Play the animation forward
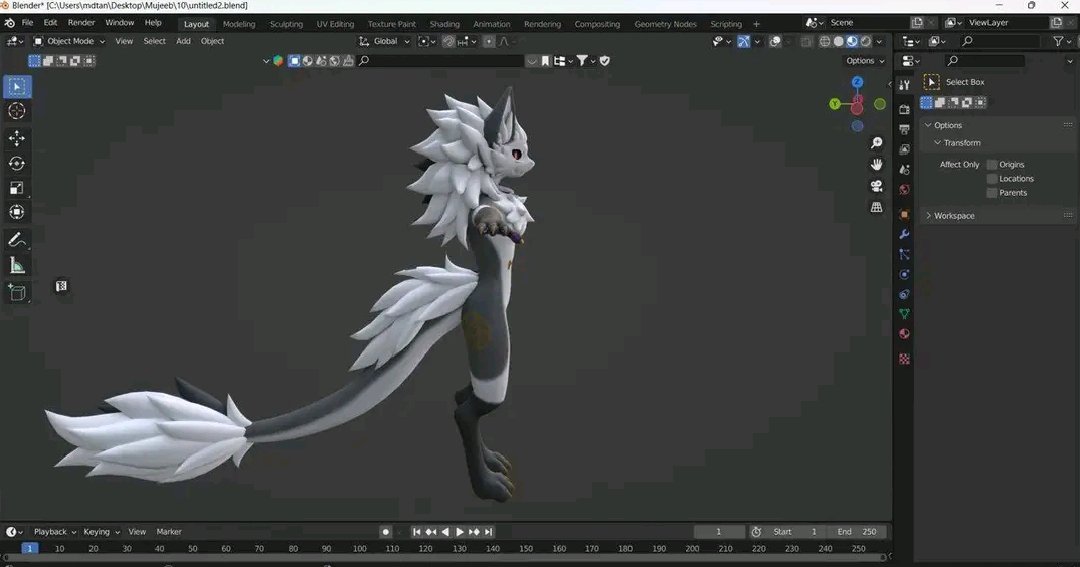 pos(460,532)
